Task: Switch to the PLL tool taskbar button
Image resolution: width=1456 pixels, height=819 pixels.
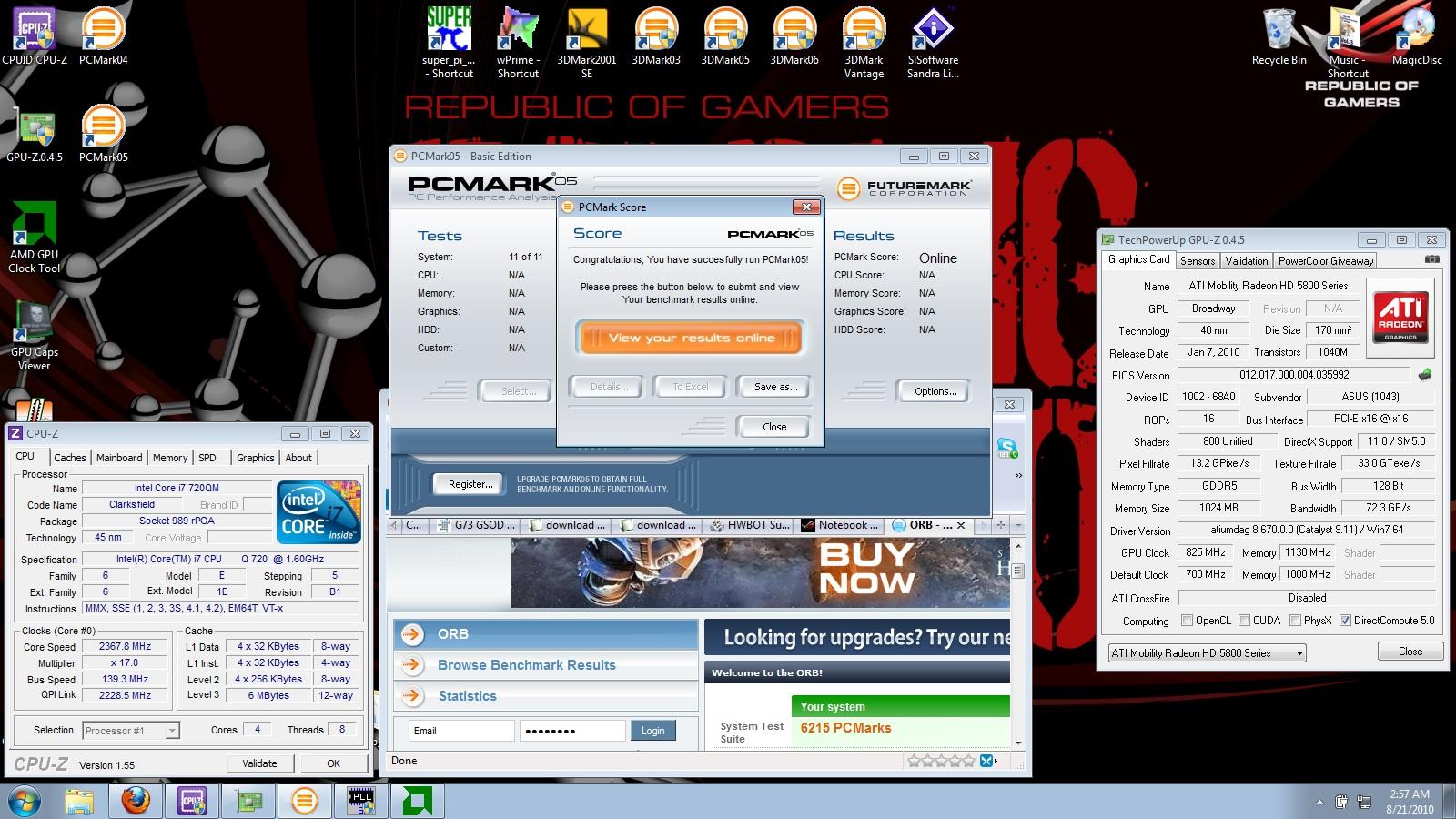Action: coord(360,801)
